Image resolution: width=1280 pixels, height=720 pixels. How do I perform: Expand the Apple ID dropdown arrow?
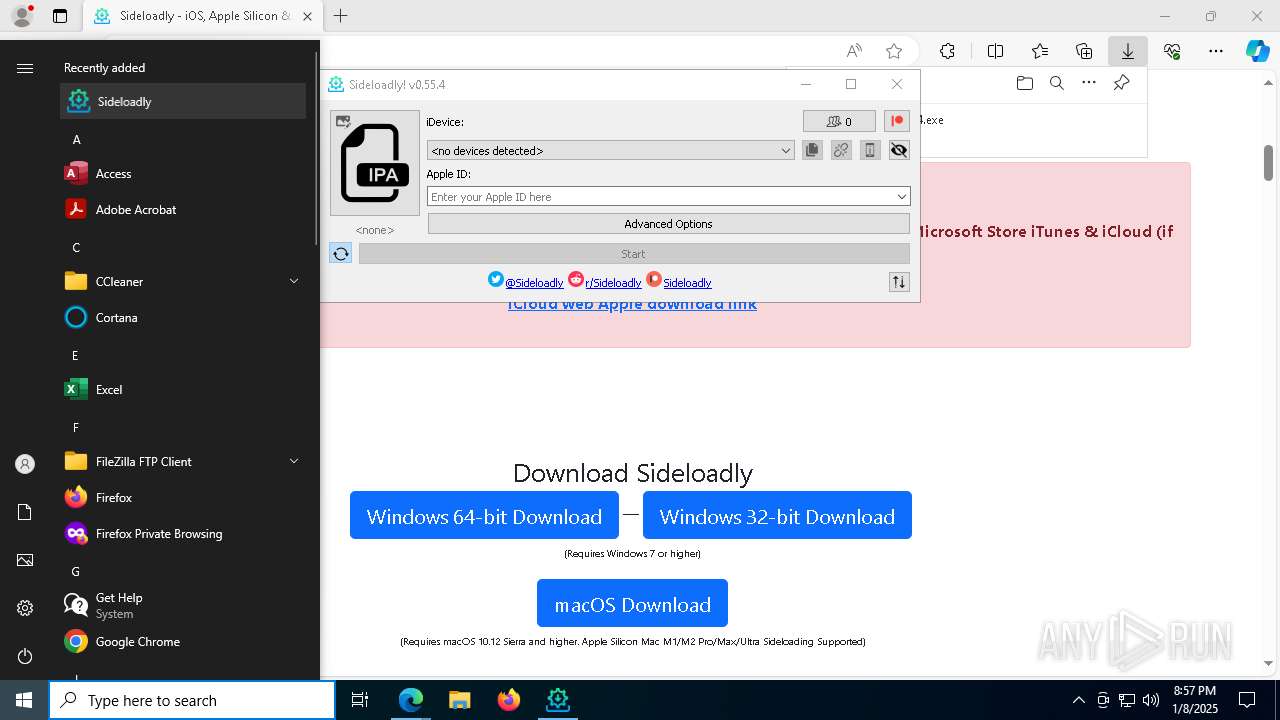(x=902, y=197)
